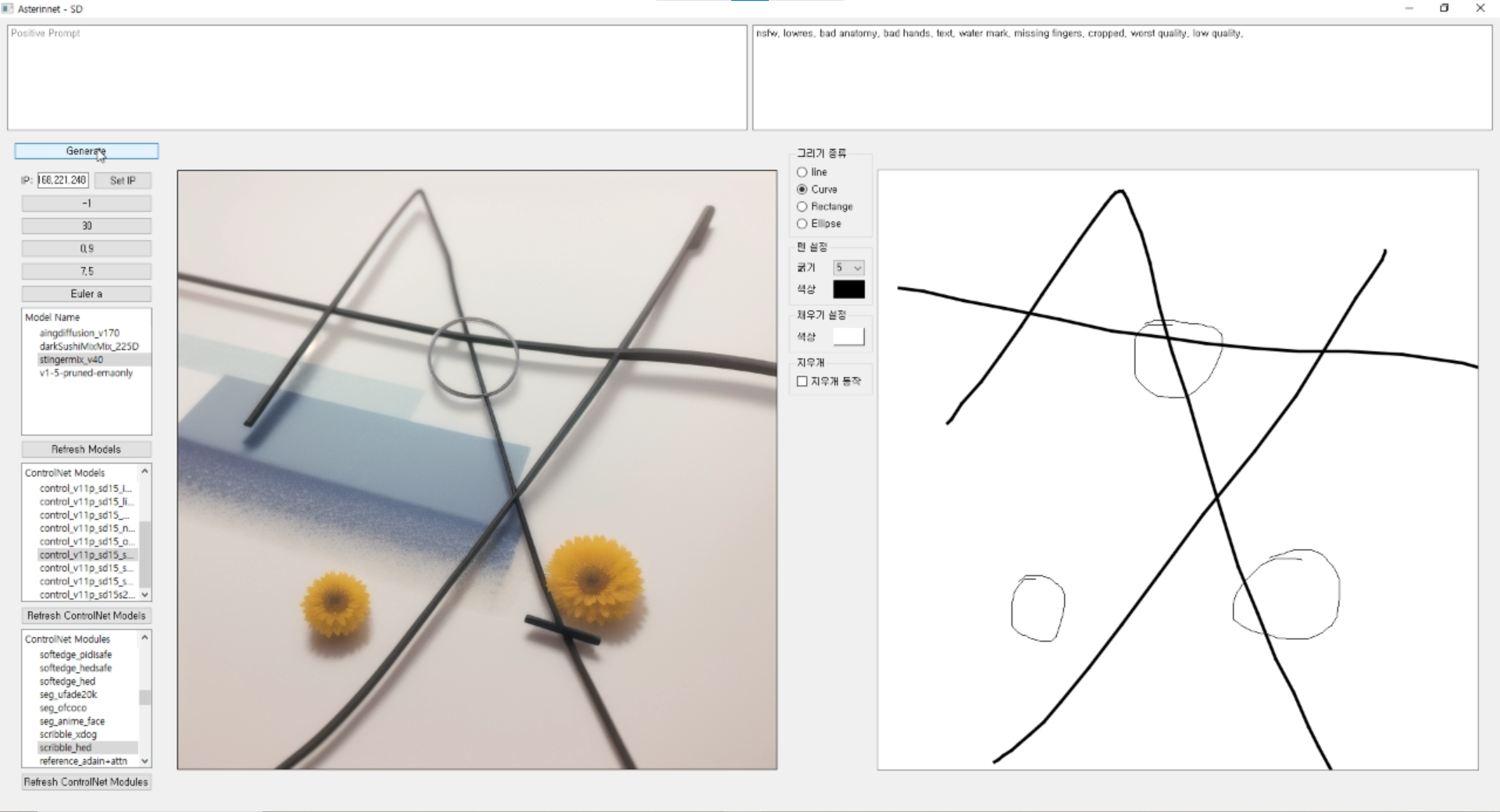This screenshot has width=1500, height=812.
Task: Click the ControlNet Models scrollbar thumb
Action: point(145,554)
